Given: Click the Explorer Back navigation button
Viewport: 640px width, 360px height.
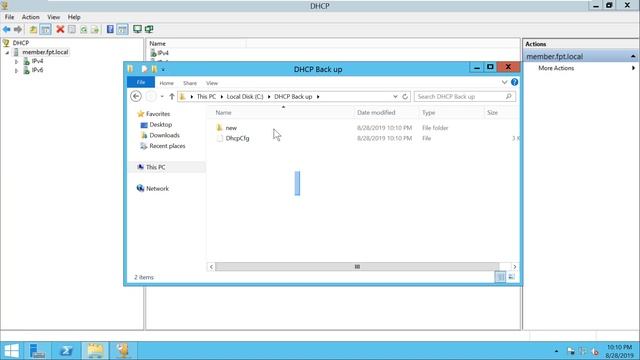Looking at the screenshot, I should pos(136,96).
